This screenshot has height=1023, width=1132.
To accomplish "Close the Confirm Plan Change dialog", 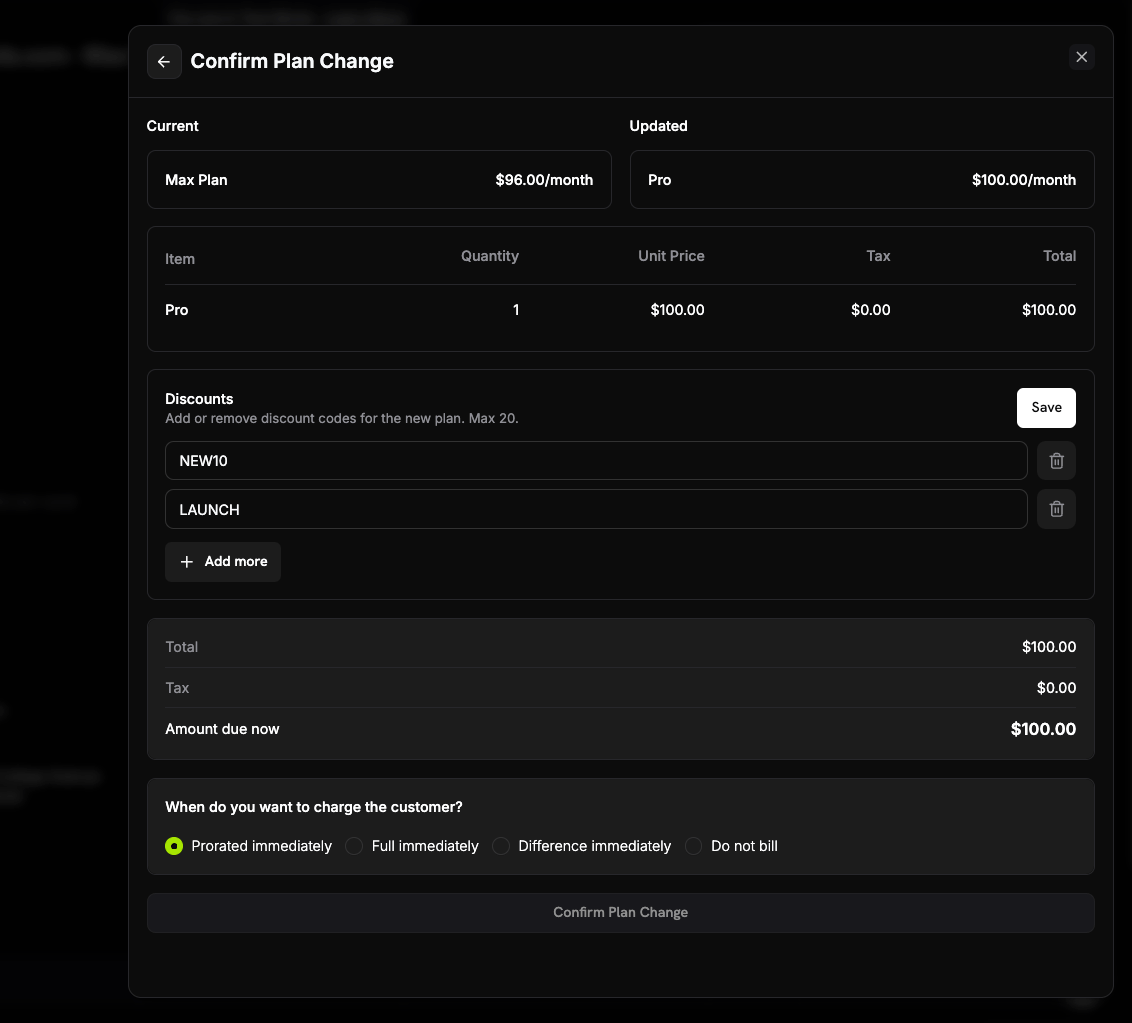I will pos(1081,57).
